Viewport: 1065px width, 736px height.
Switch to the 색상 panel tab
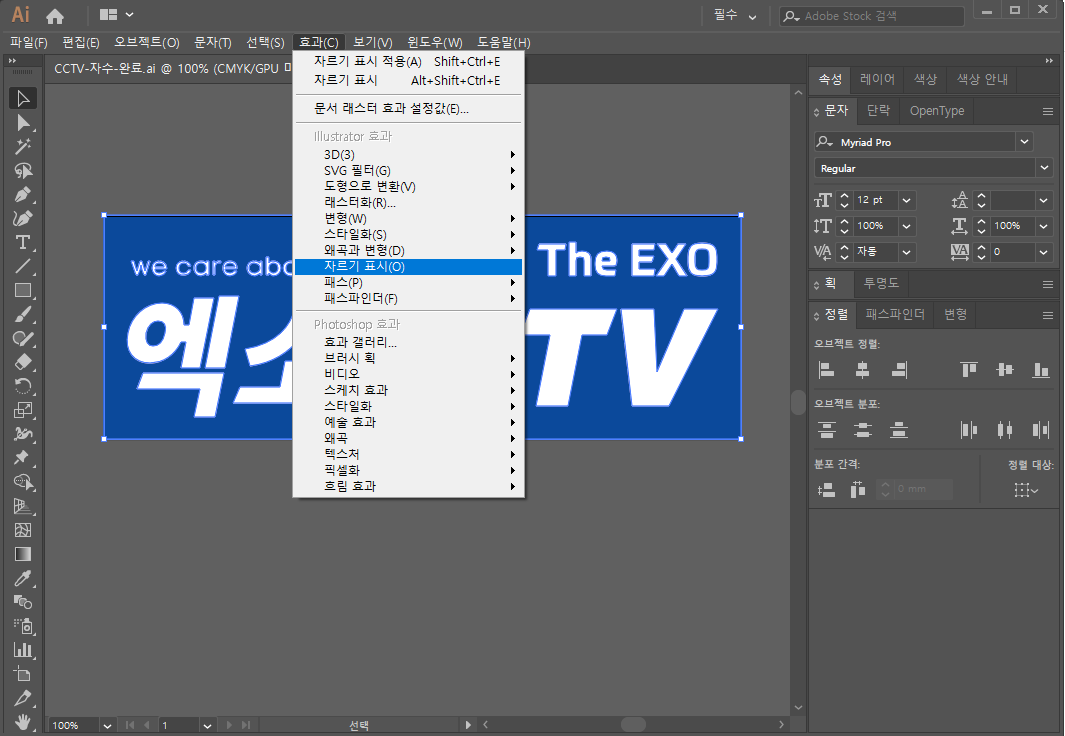click(x=925, y=79)
